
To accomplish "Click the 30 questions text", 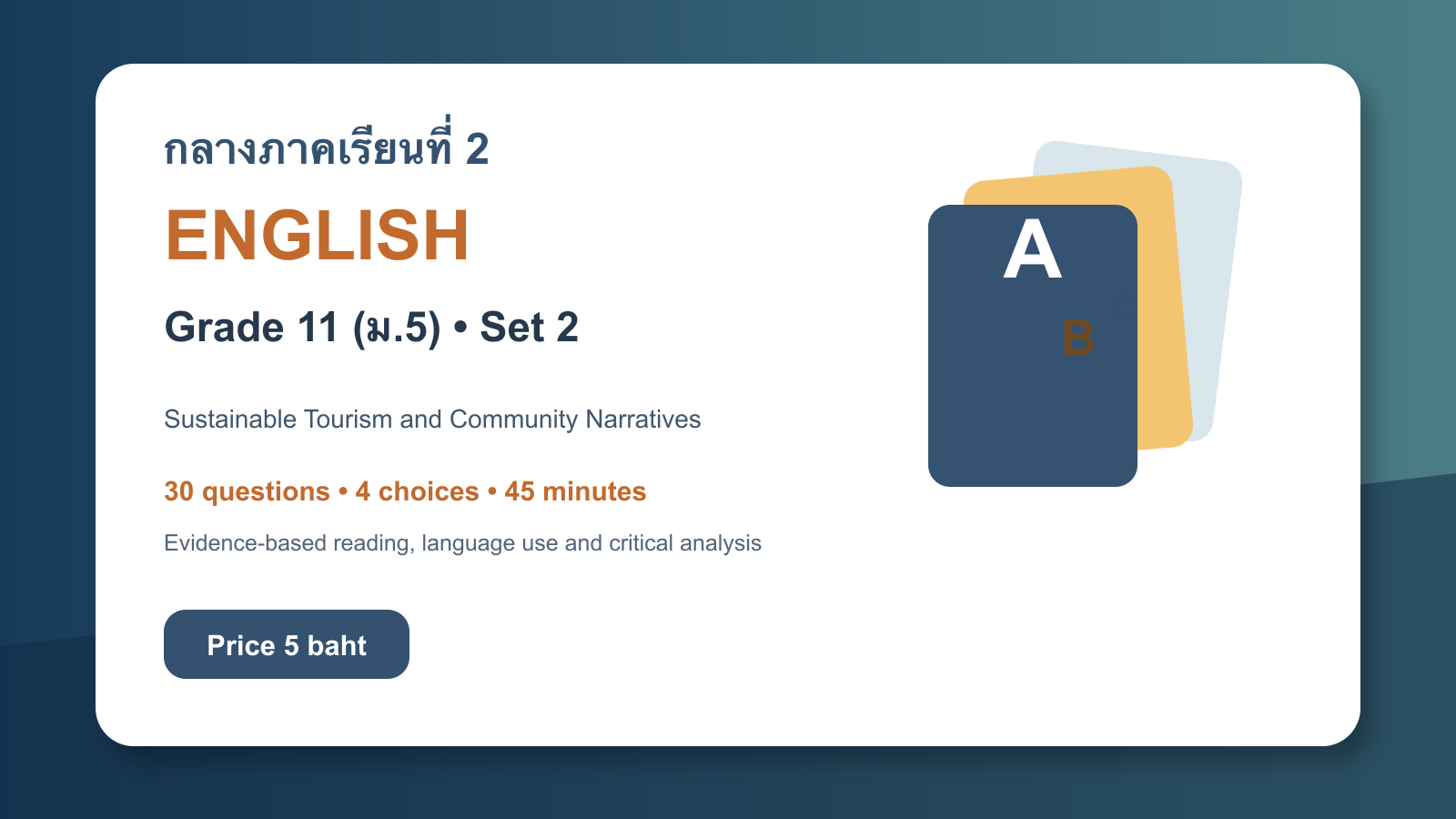I will [247, 491].
